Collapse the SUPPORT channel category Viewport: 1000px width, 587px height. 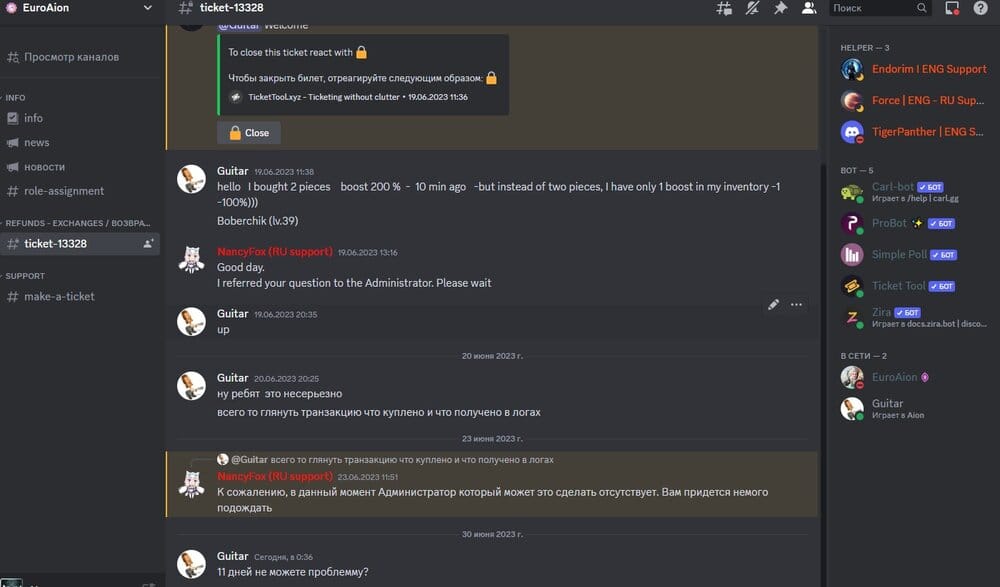pyautogui.click(x=25, y=275)
